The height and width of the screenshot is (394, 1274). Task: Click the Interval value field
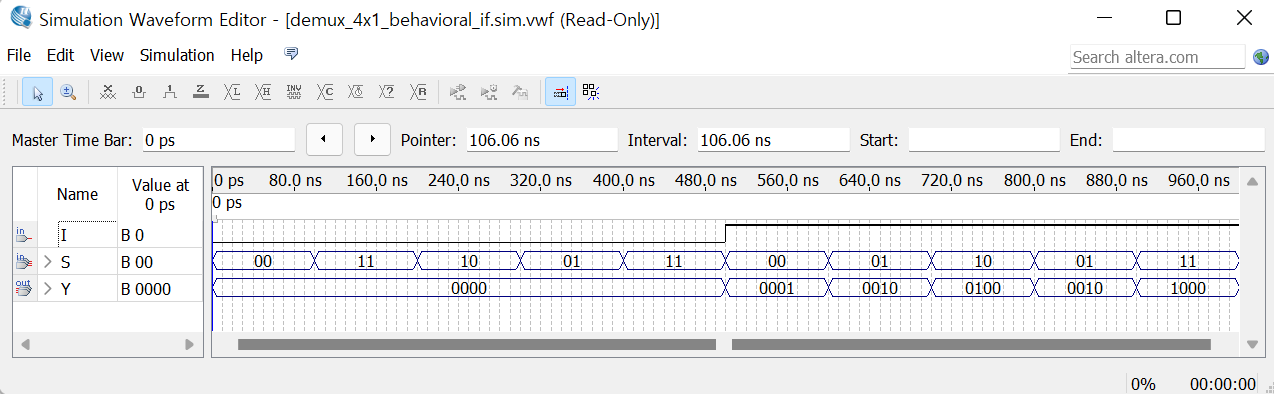(x=773, y=140)
